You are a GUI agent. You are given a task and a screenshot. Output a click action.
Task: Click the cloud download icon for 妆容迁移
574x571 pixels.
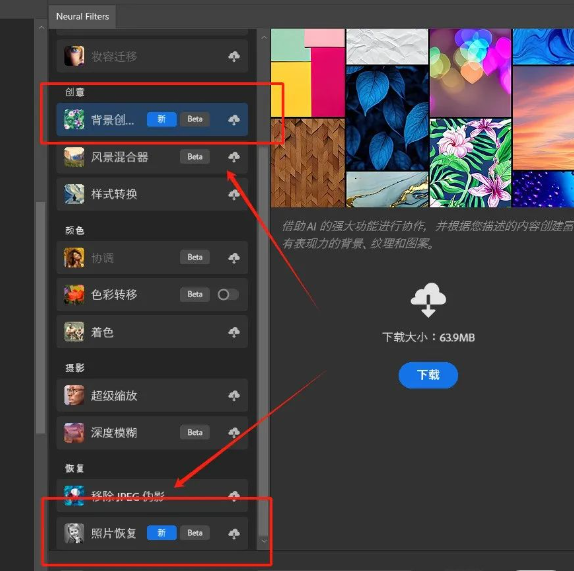(x=234, y=56)
